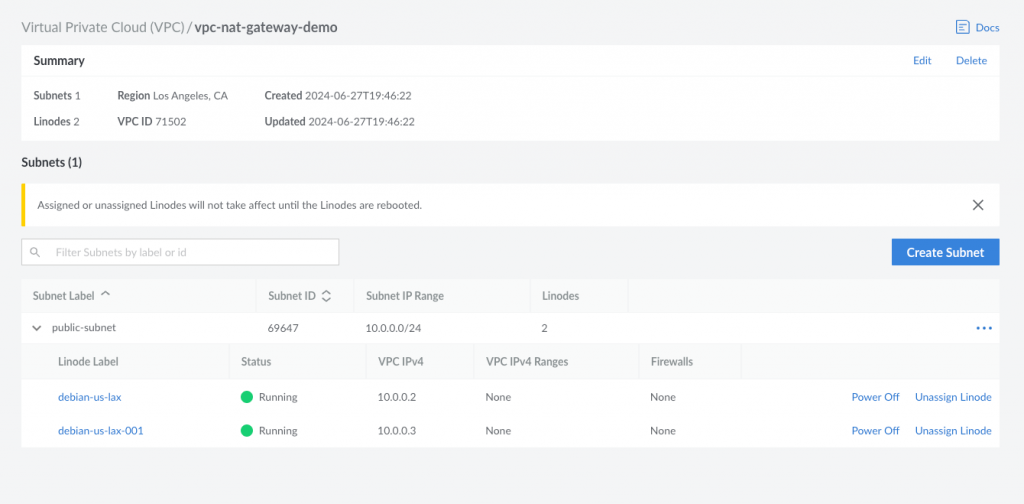
Task: Unassign Linode debian-us-lax
Action: click(953, 397)
